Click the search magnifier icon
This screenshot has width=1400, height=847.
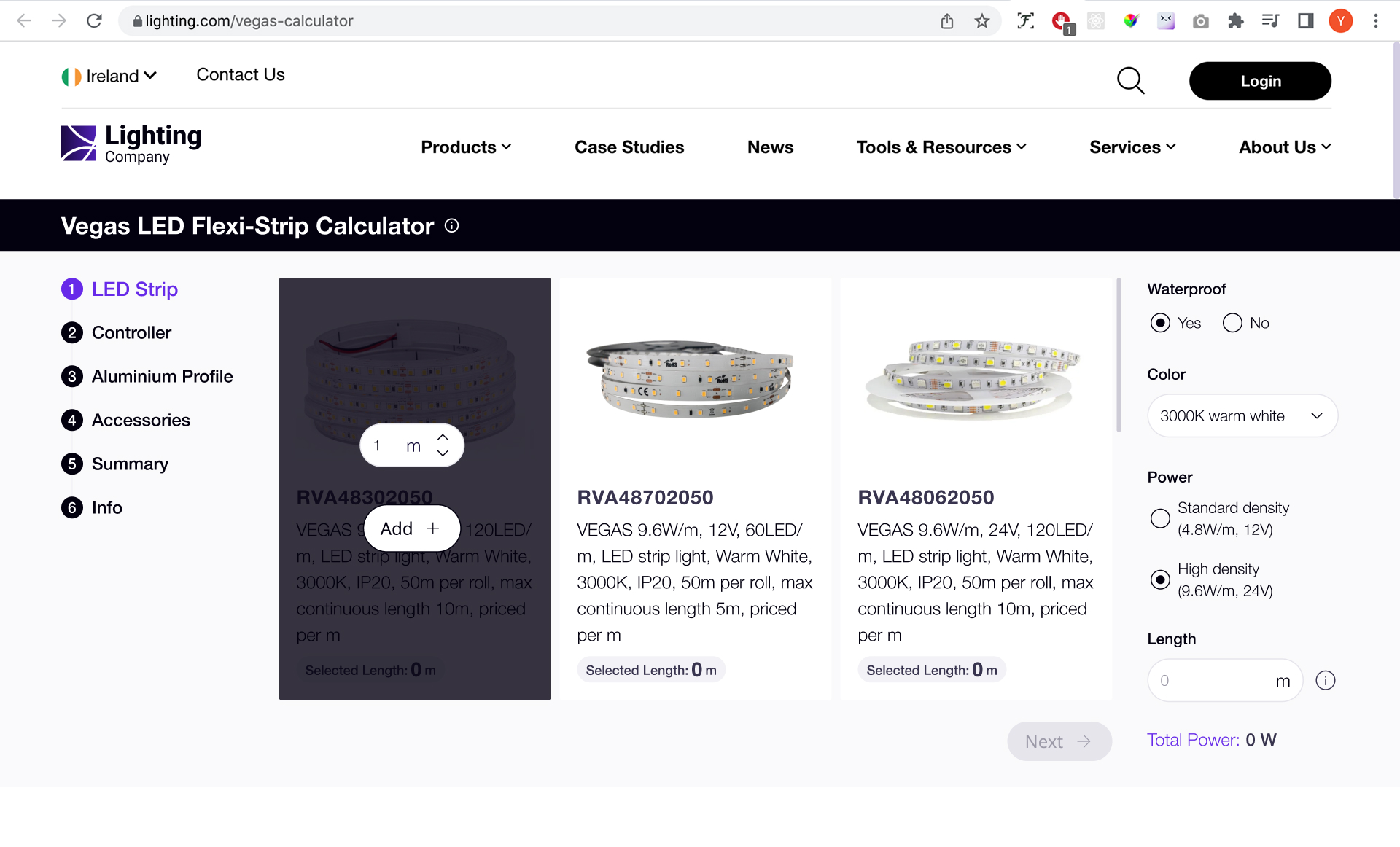click(x=1130, y=81)
